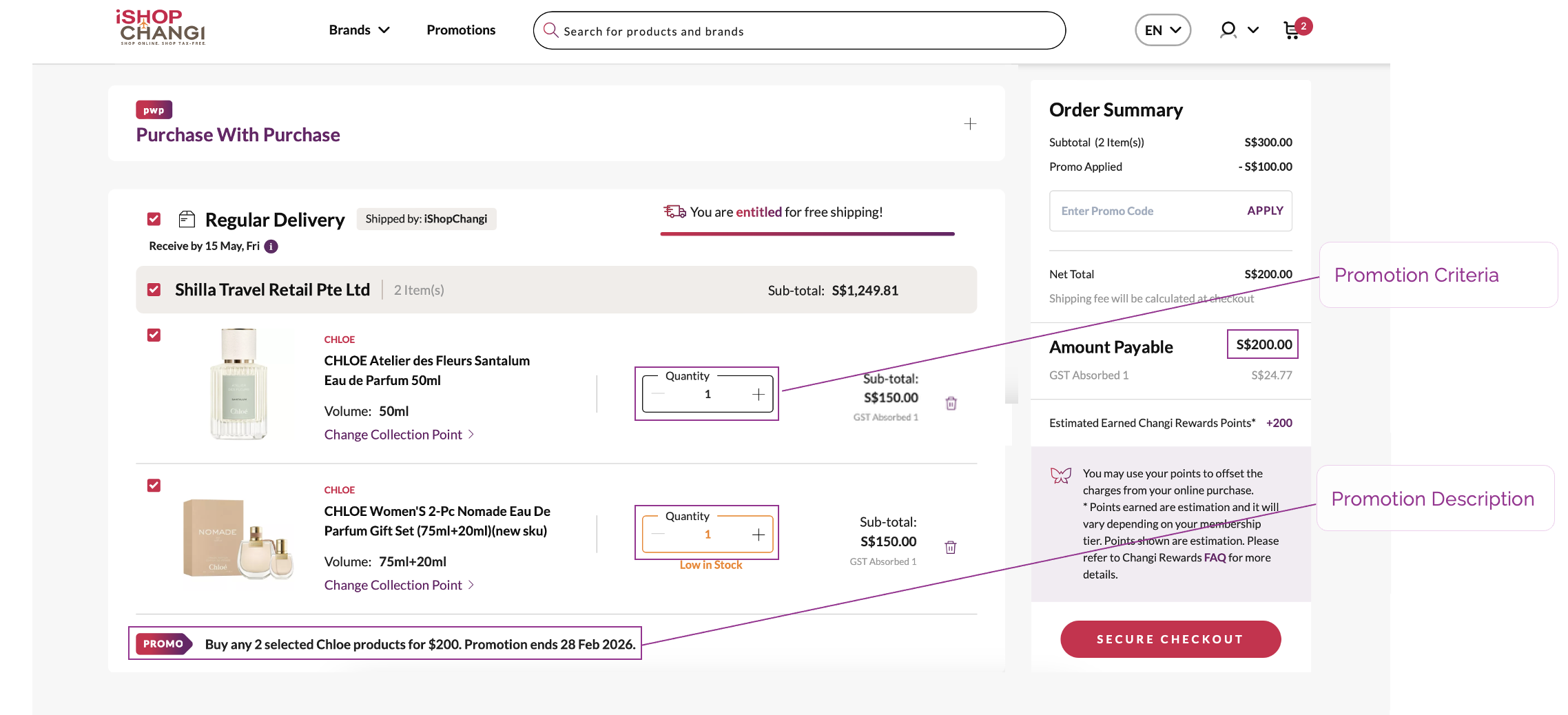
Task: Open the EN language dropdown
Action: click(x=1162, y=30)
